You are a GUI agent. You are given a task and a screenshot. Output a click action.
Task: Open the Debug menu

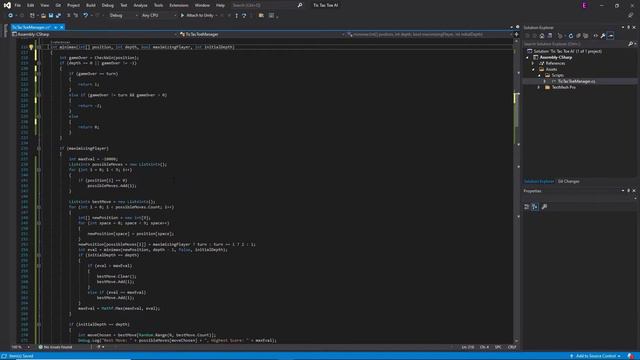pyautogui.click(x=108, y=5)
